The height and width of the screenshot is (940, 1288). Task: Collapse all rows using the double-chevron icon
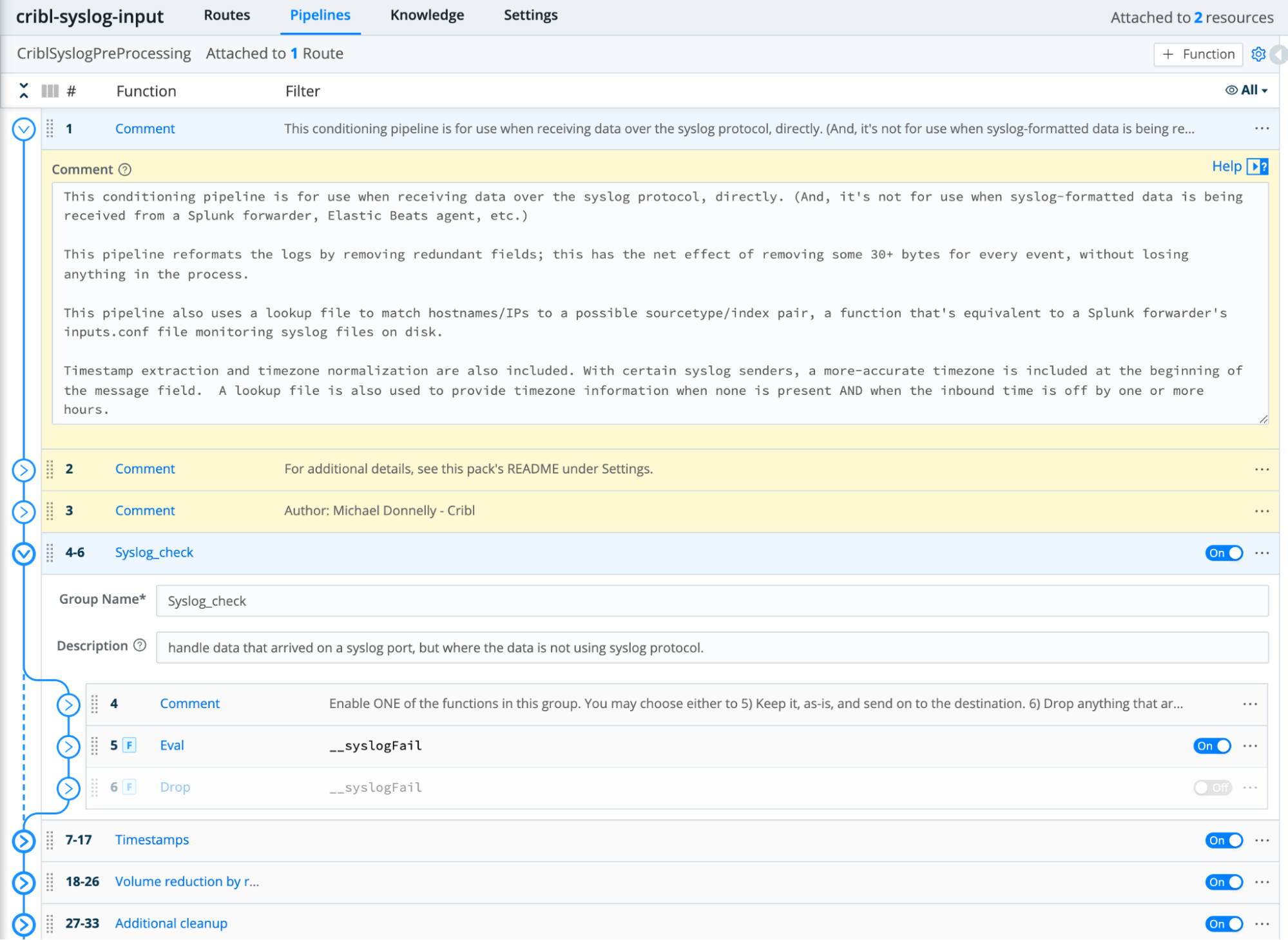[24, 91]
